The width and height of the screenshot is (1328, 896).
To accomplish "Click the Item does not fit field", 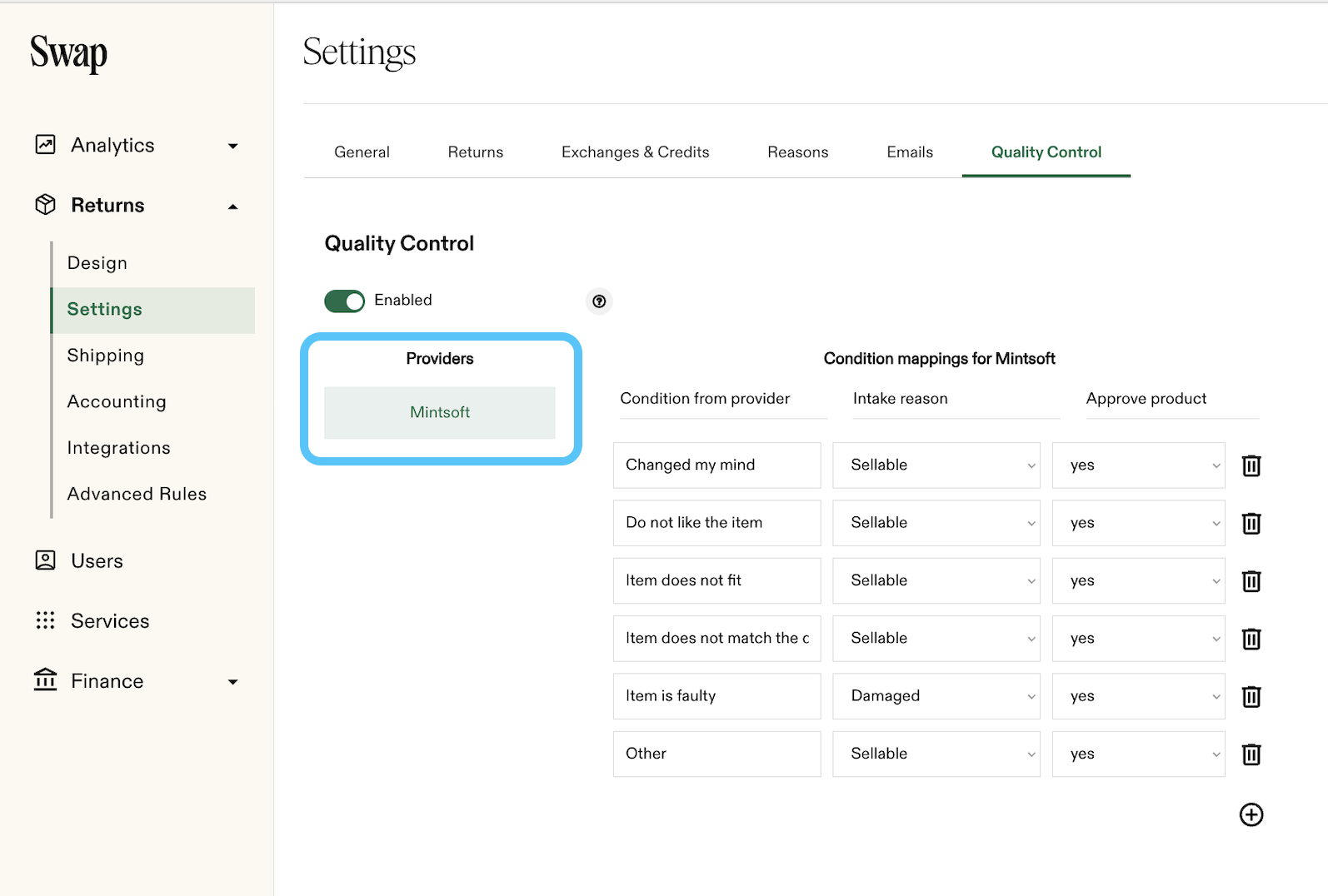I will pyautogui.click(x=716, y=580).
